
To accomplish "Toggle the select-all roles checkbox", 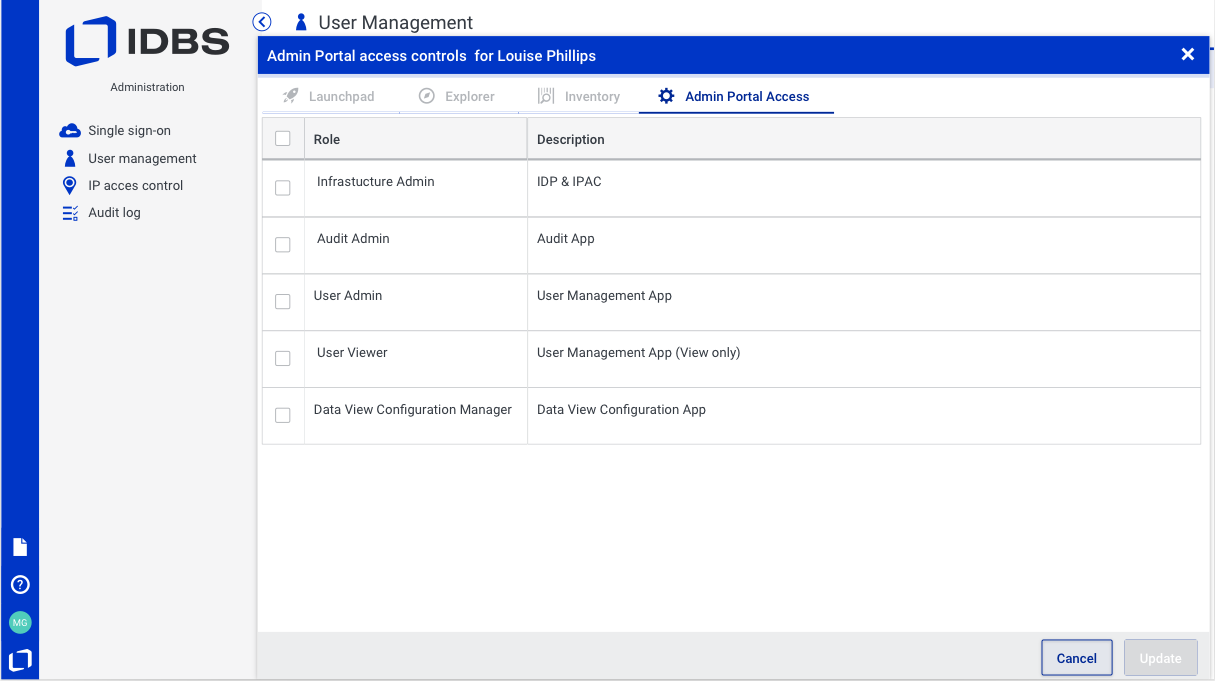I will click(283, 139).
